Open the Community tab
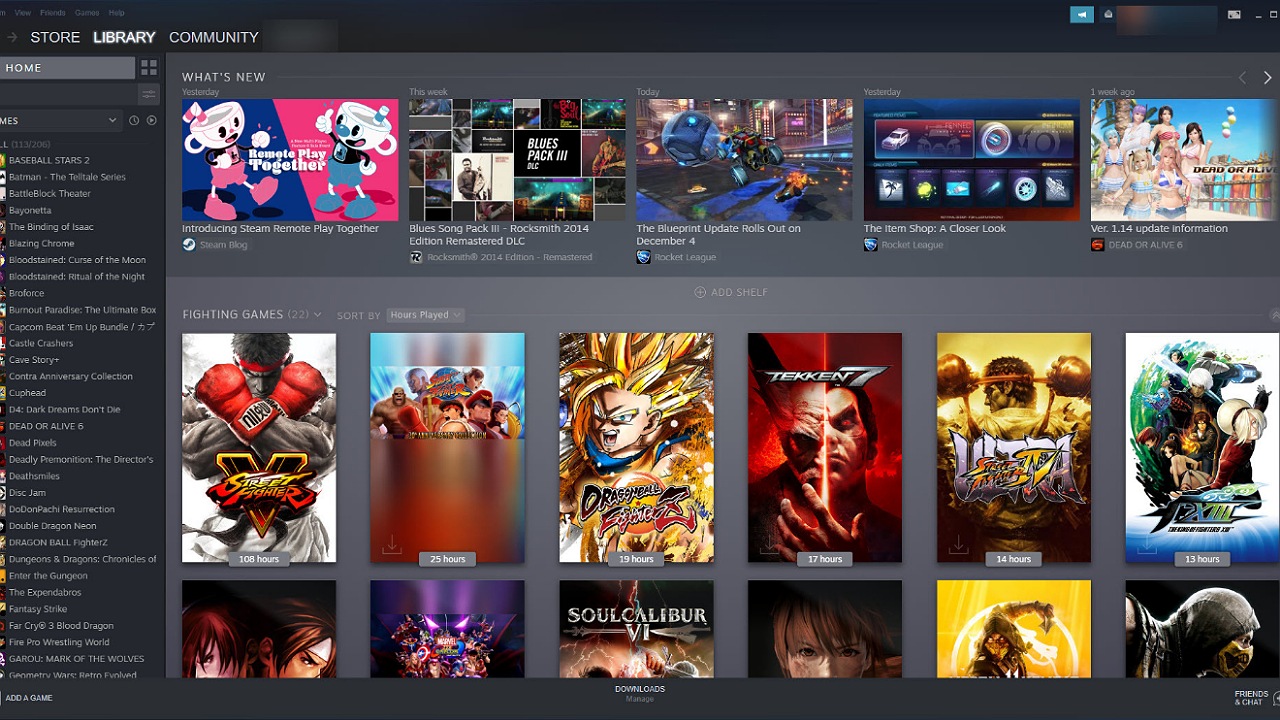The height and width of the screenshot is (720, 1280). click(213, 37)
